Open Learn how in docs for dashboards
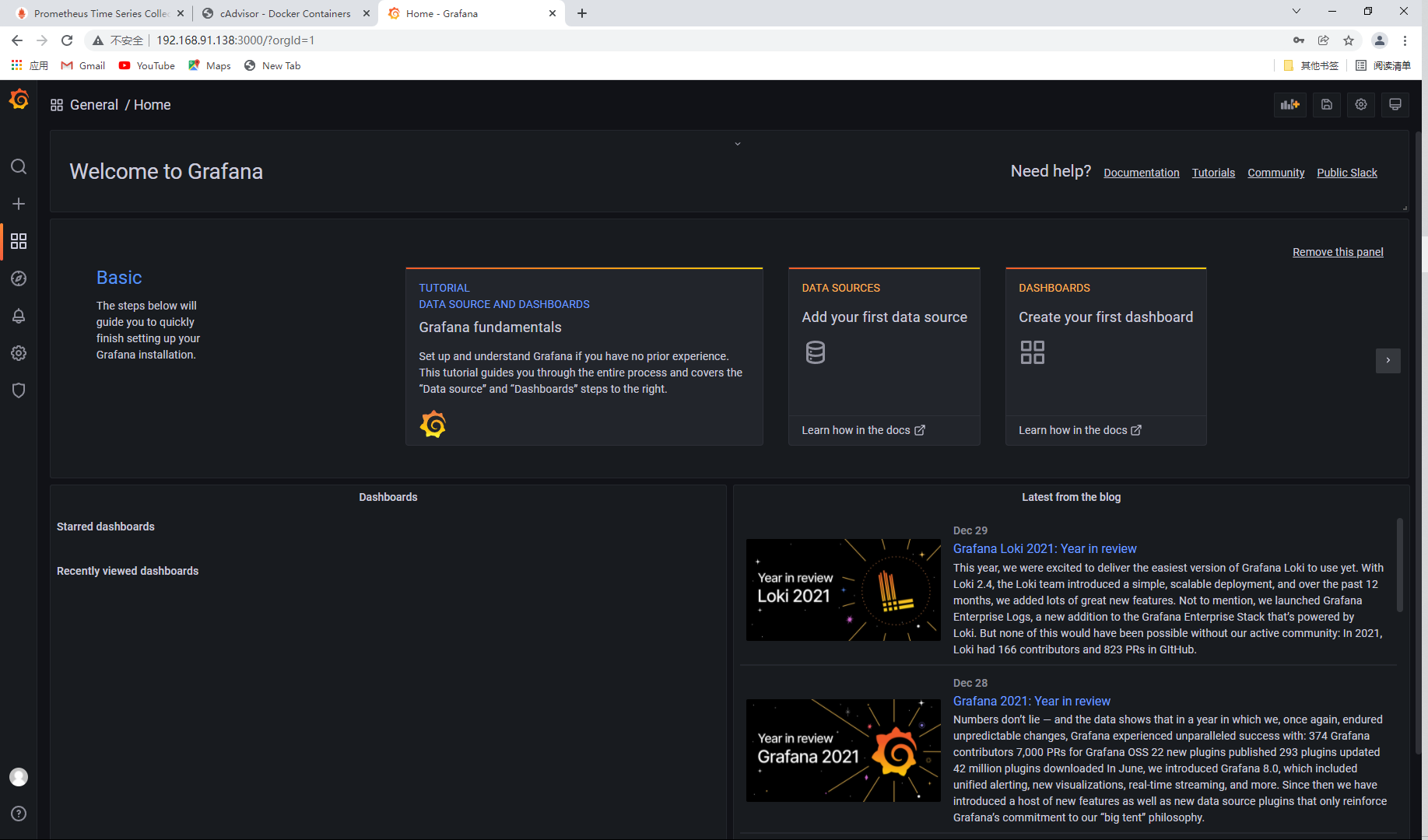This screenshot has width=1428, height=840. (x=1080, y=430)
